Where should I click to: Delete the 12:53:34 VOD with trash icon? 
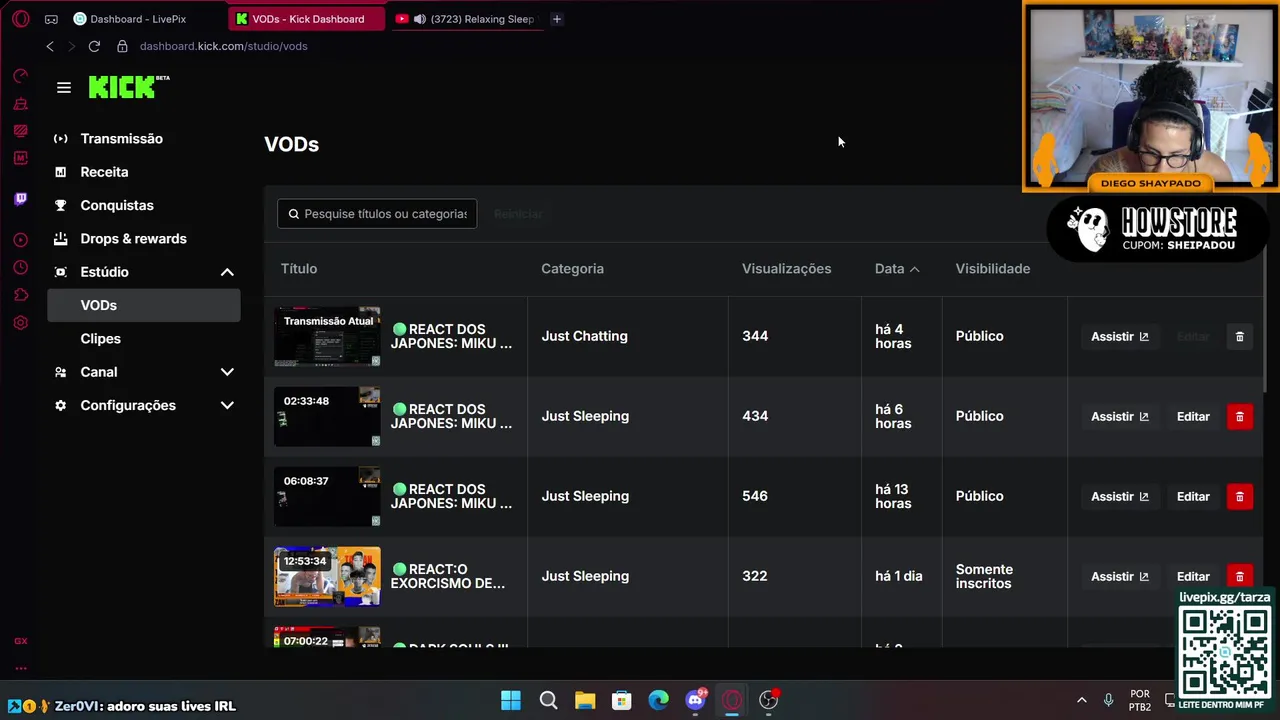coord(1239,576)
